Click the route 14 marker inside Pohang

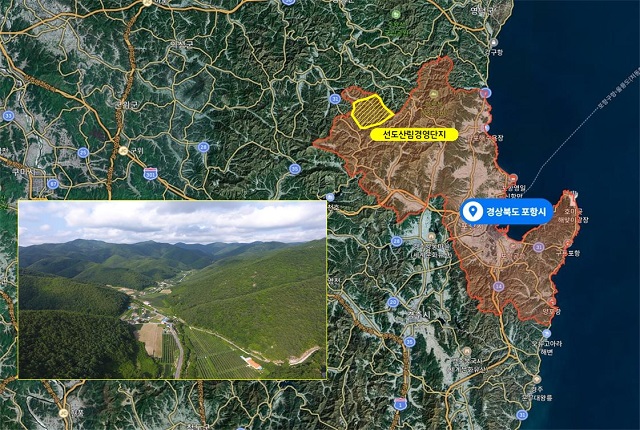coord(498,286)
